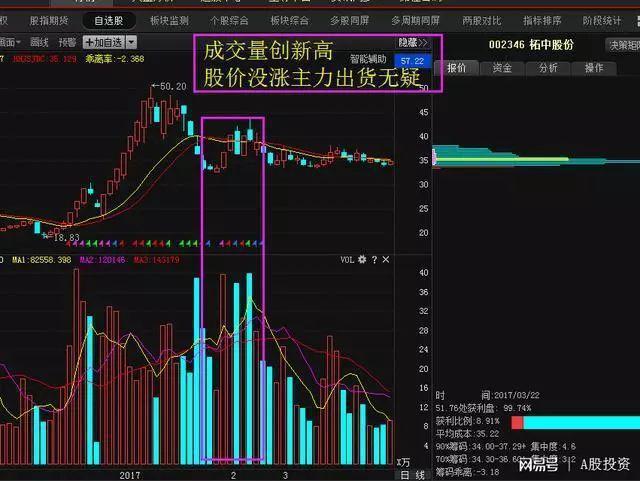Click the blue 57.22 price label
Image resolution: width=640 pixels, height=481 pixels.
[412, 61]
